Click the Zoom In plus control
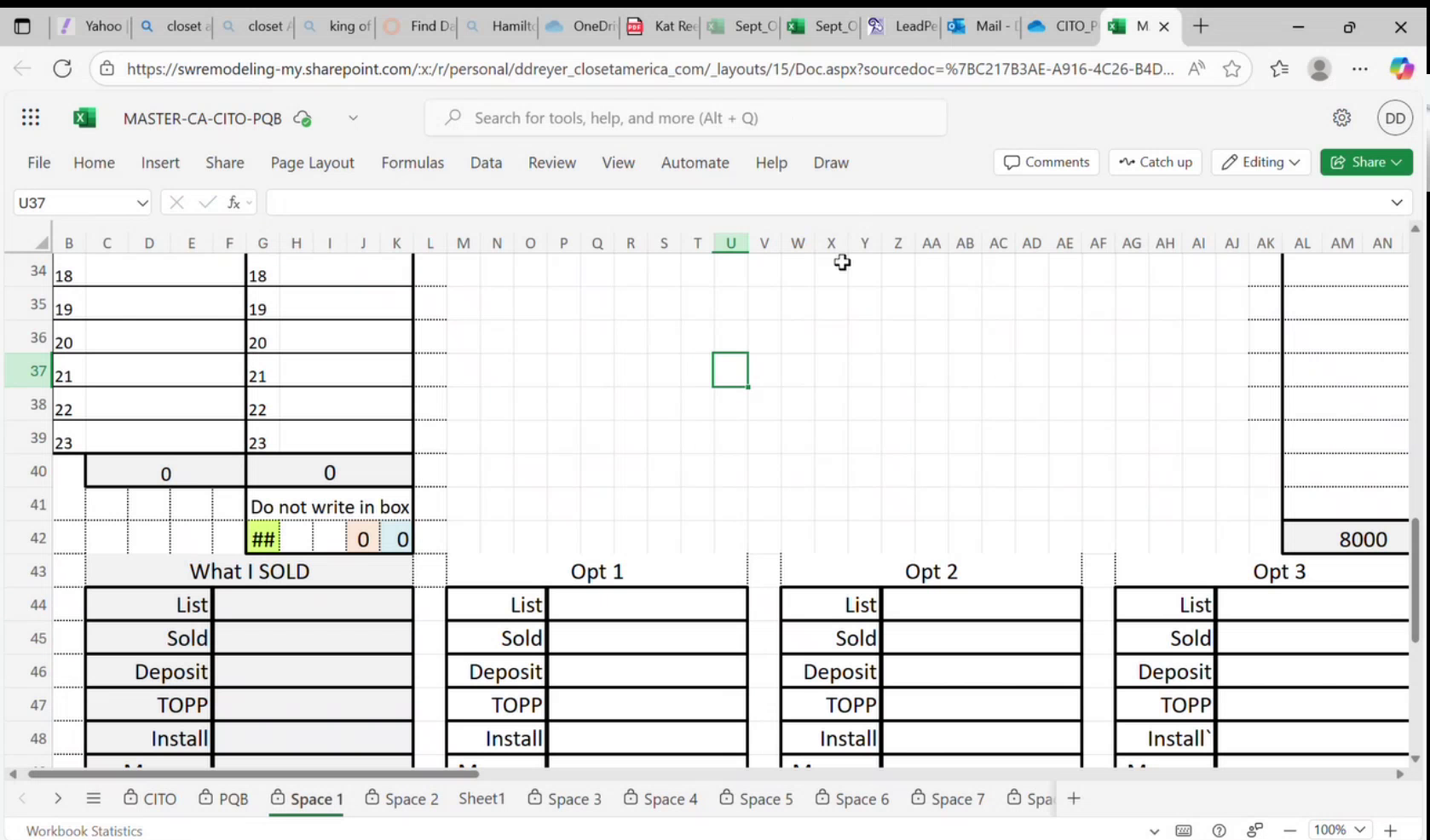 pyautogui.click(x=1390, y=830)
